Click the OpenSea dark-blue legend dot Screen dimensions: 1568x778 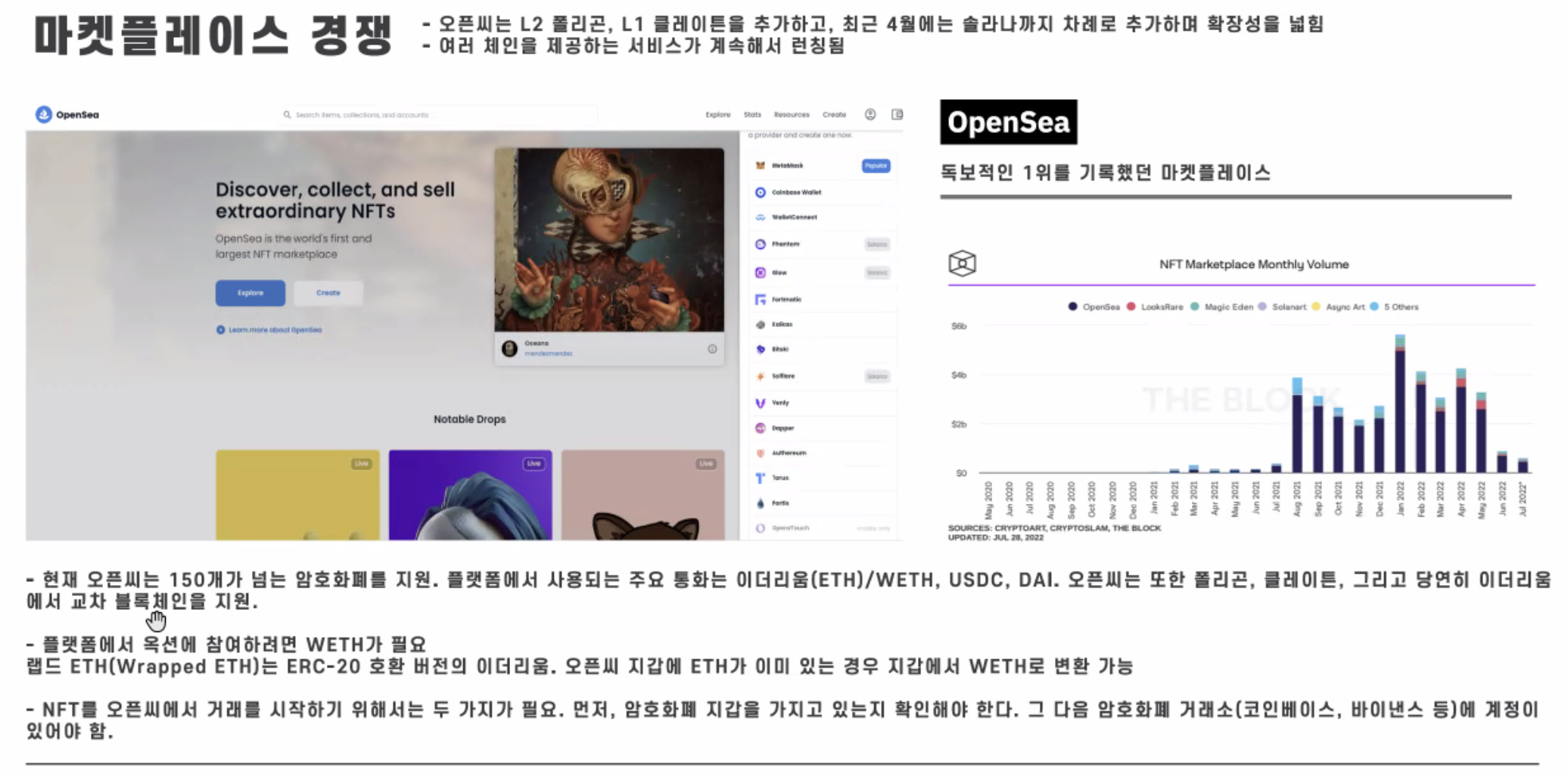pyautogui.click(x=1072, y=307)
